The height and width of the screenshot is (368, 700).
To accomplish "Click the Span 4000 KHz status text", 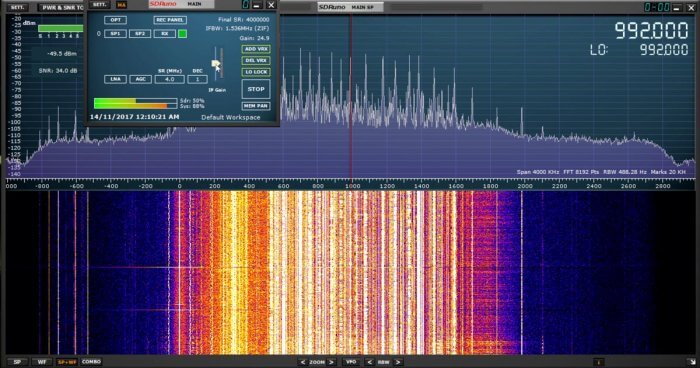I will pyautogui.click(x=538, y=172).
